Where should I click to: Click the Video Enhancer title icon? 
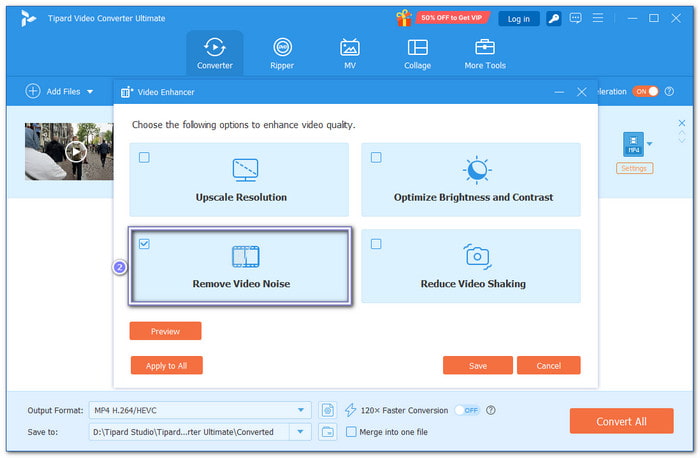click(x=127, y=92)
